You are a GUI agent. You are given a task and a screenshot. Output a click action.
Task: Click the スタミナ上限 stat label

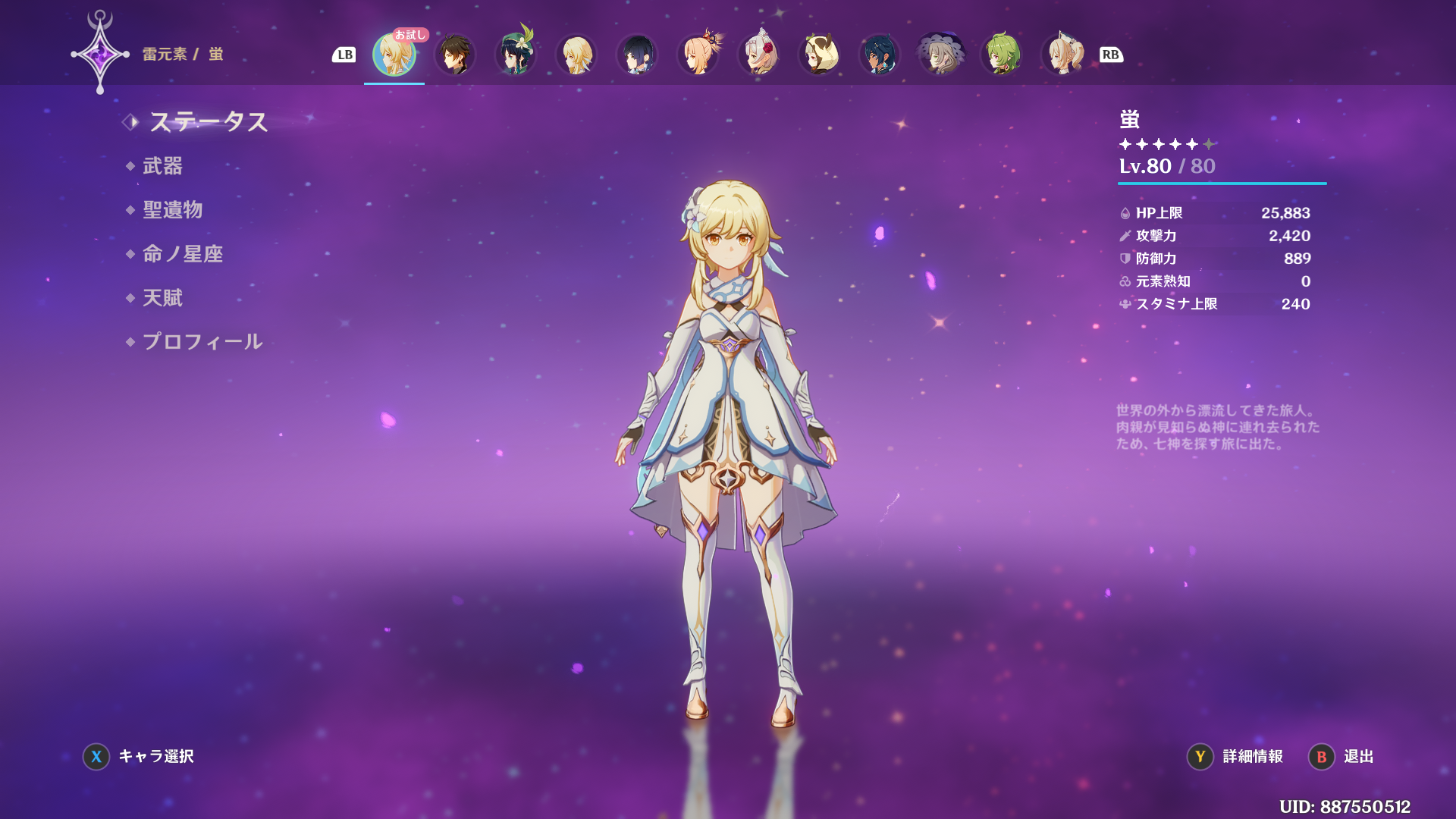tap(1177, 304)
